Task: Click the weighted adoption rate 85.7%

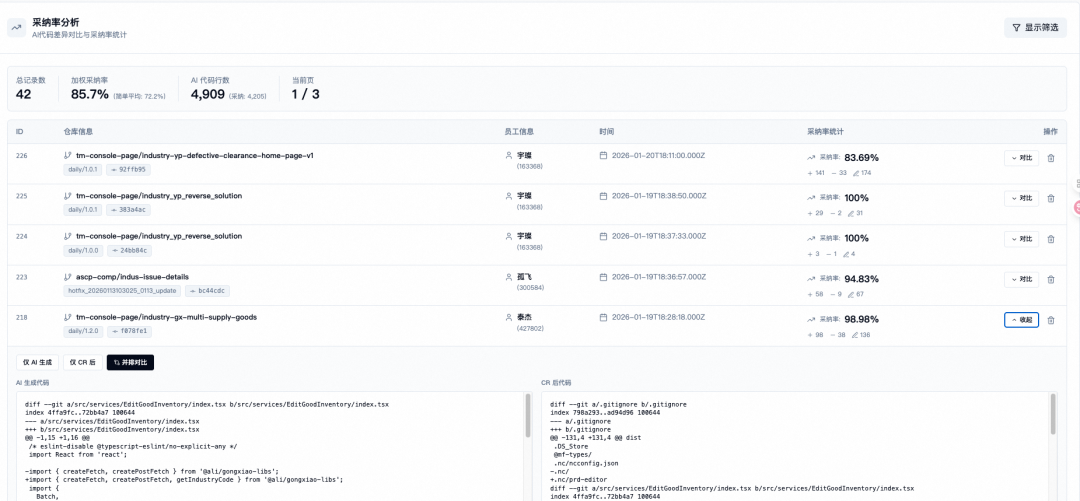Action: point(90,94)
